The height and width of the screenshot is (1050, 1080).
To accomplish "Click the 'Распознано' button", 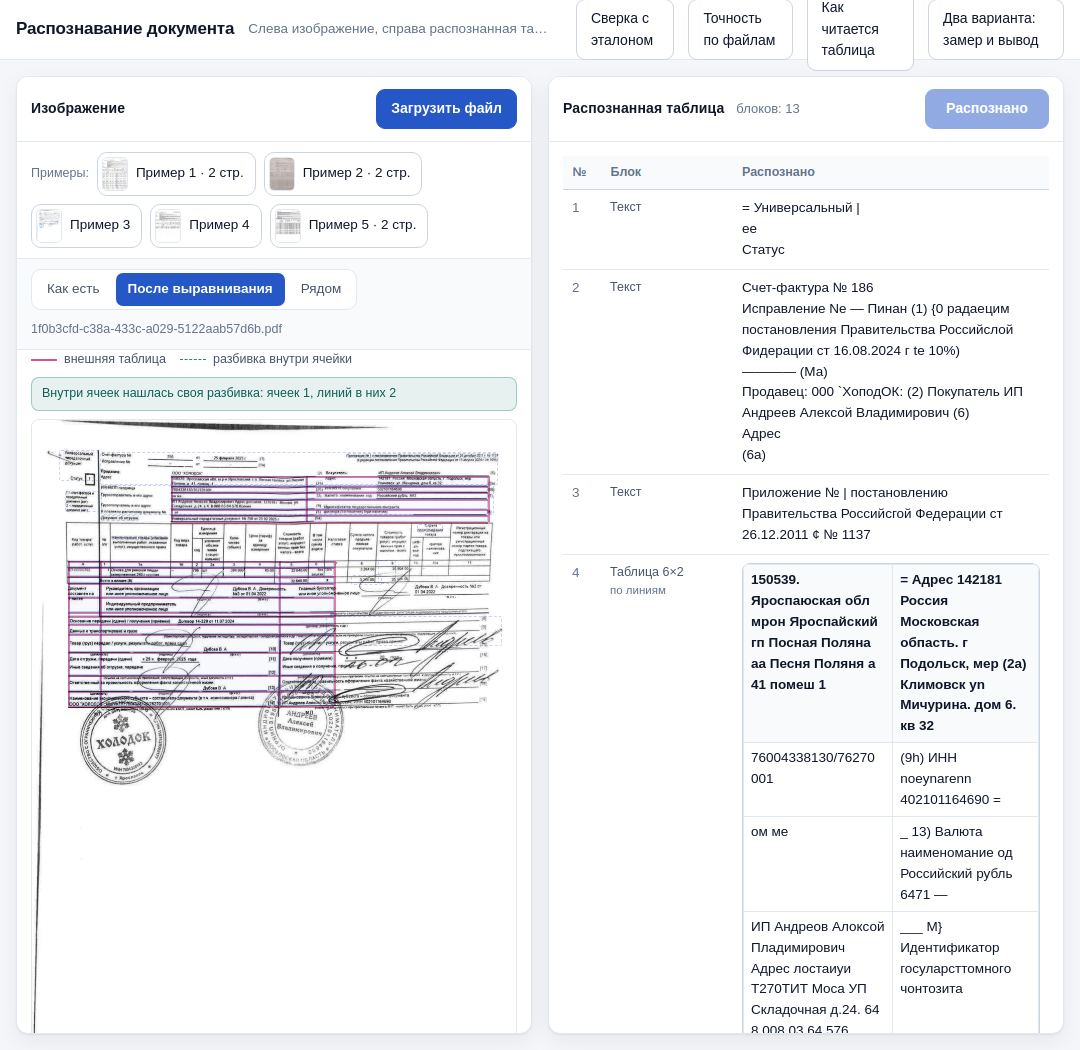I will (986, 109).
